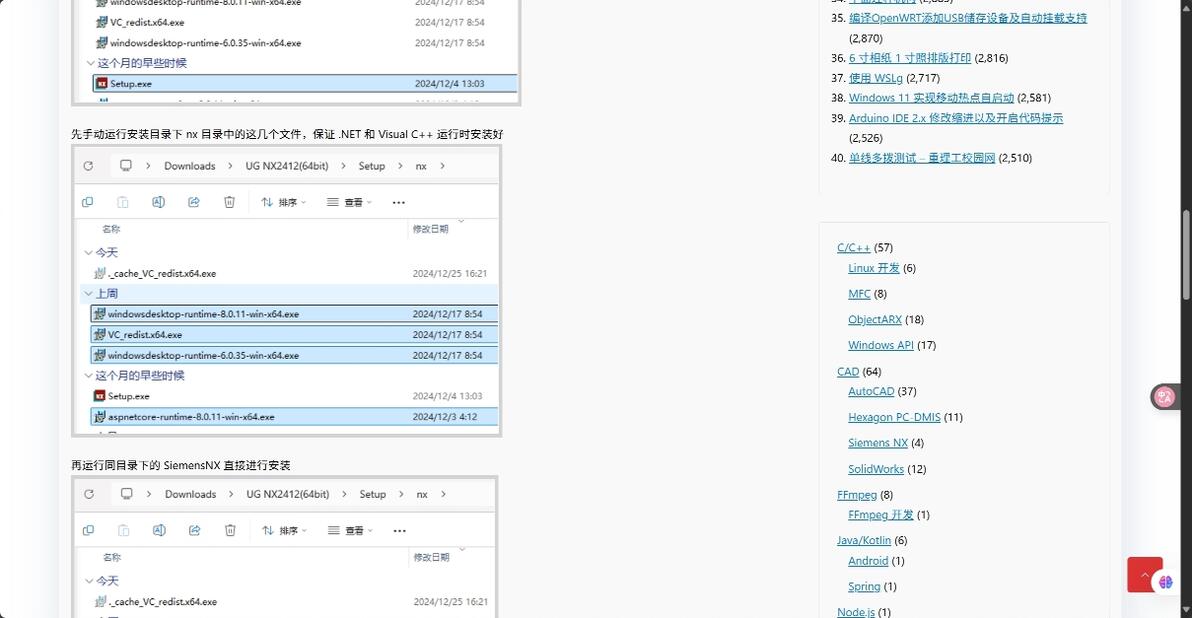Open sort 排序 dropdown in image below '再运行同目录' text

coord(284,531)
